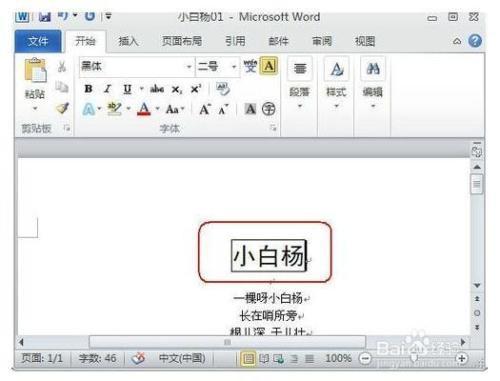500x381 pixels.
Task: Toggle Strikethrough (abc) formatting
Action: [x=156, y=89]
